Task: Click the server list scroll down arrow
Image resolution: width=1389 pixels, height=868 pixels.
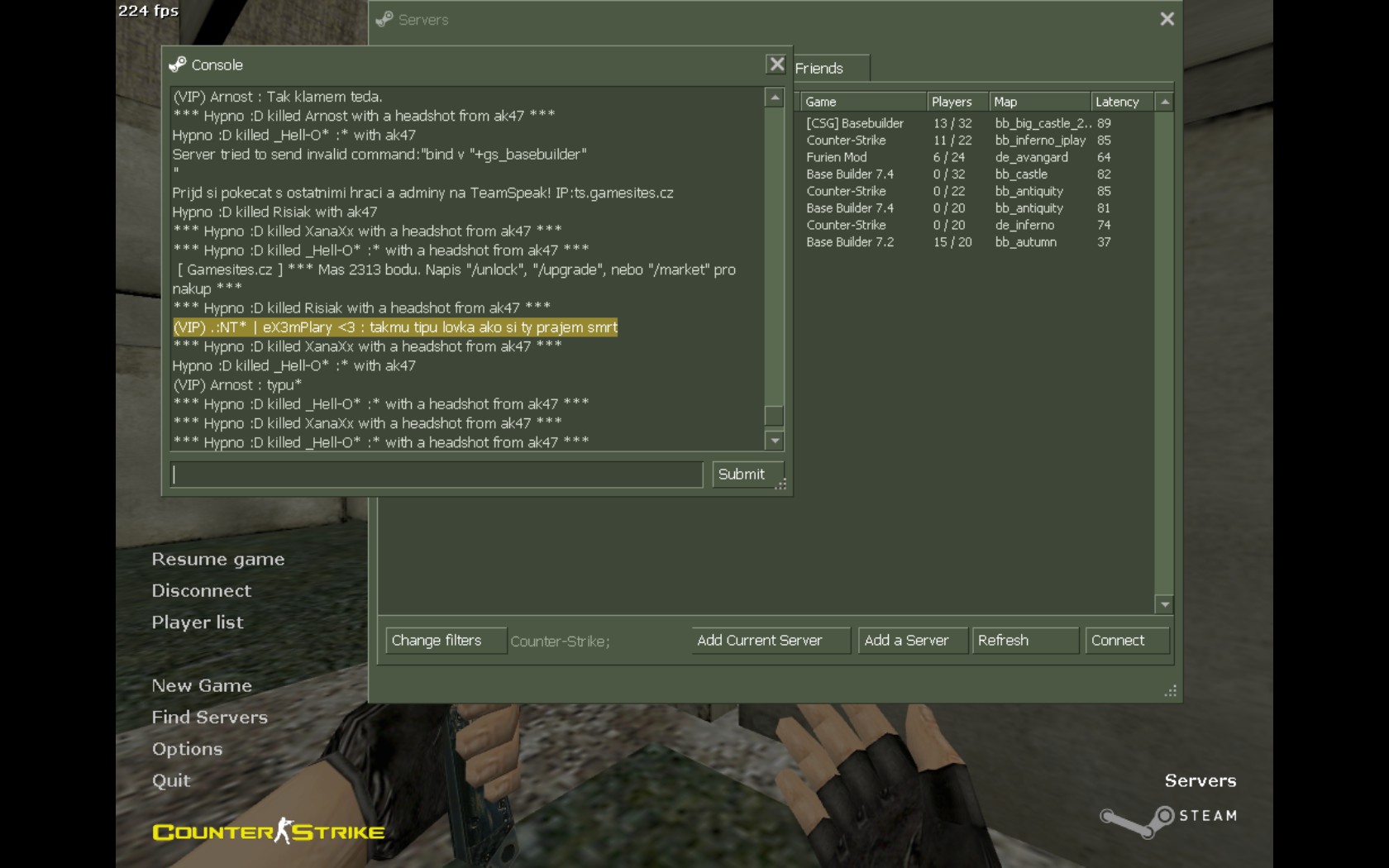Action: [1164, 604]
